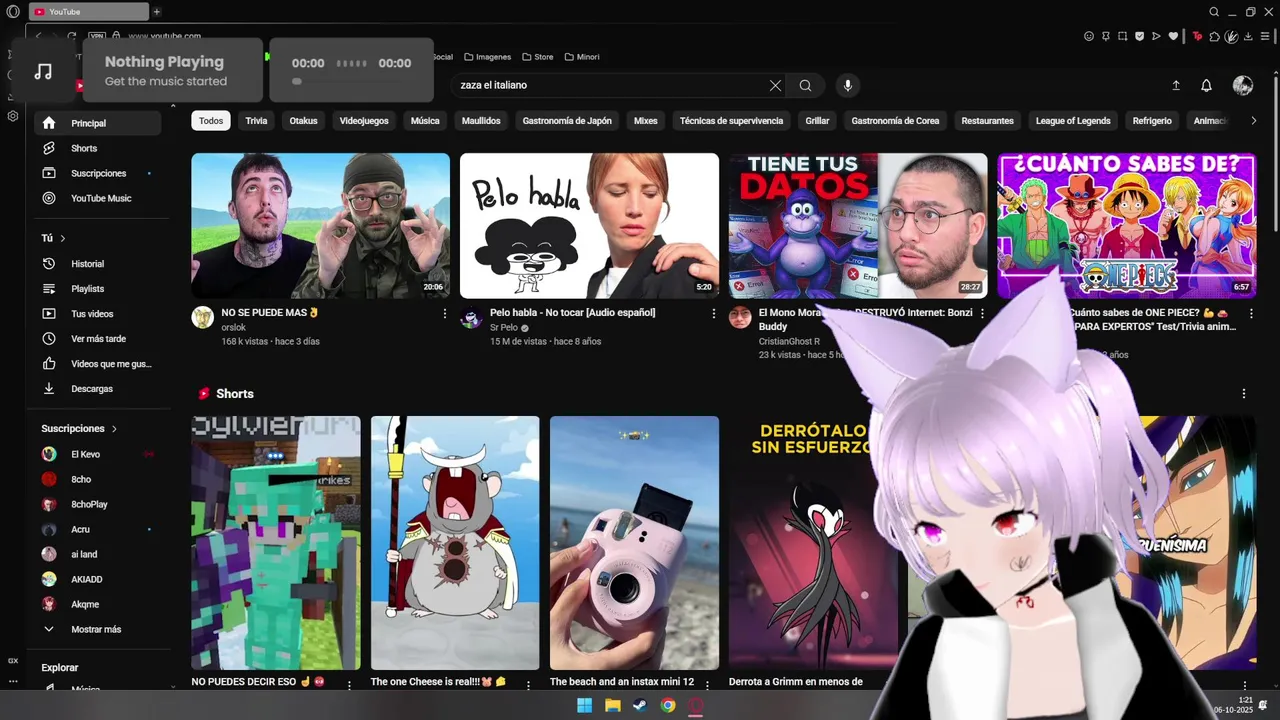1280x720 pixels.
Task: Select the League of Legends chip
Action: [1073, 121]
